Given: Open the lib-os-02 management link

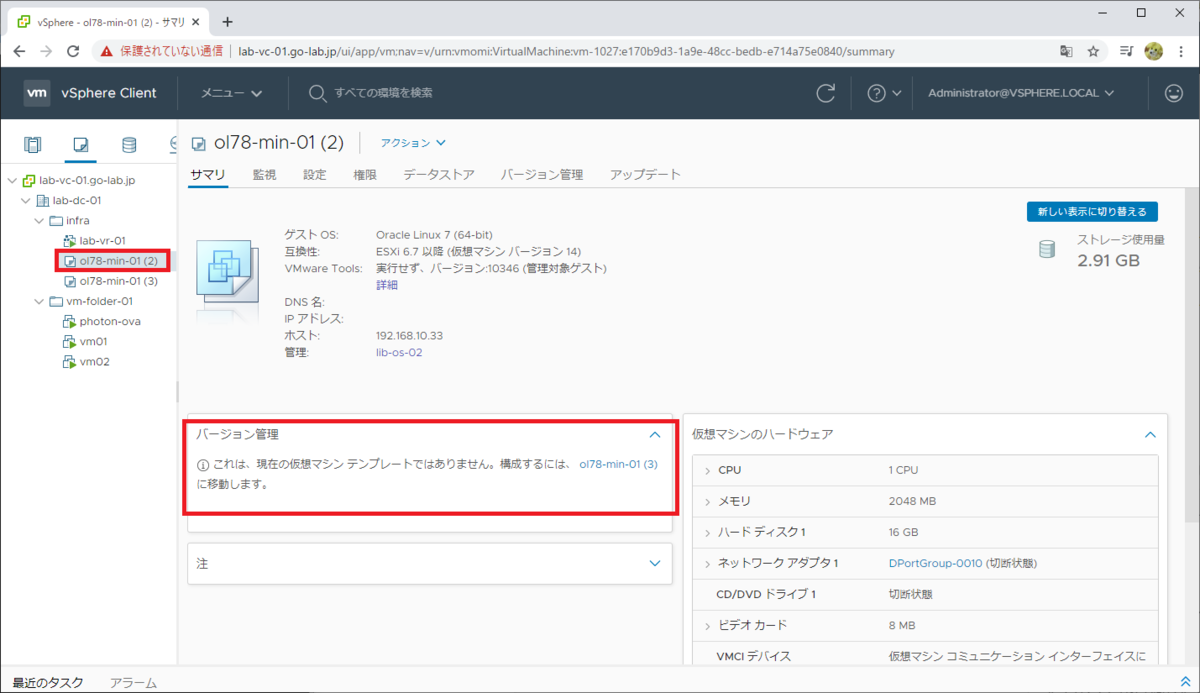Looking at the screenshot, I should tap(399, 353).
